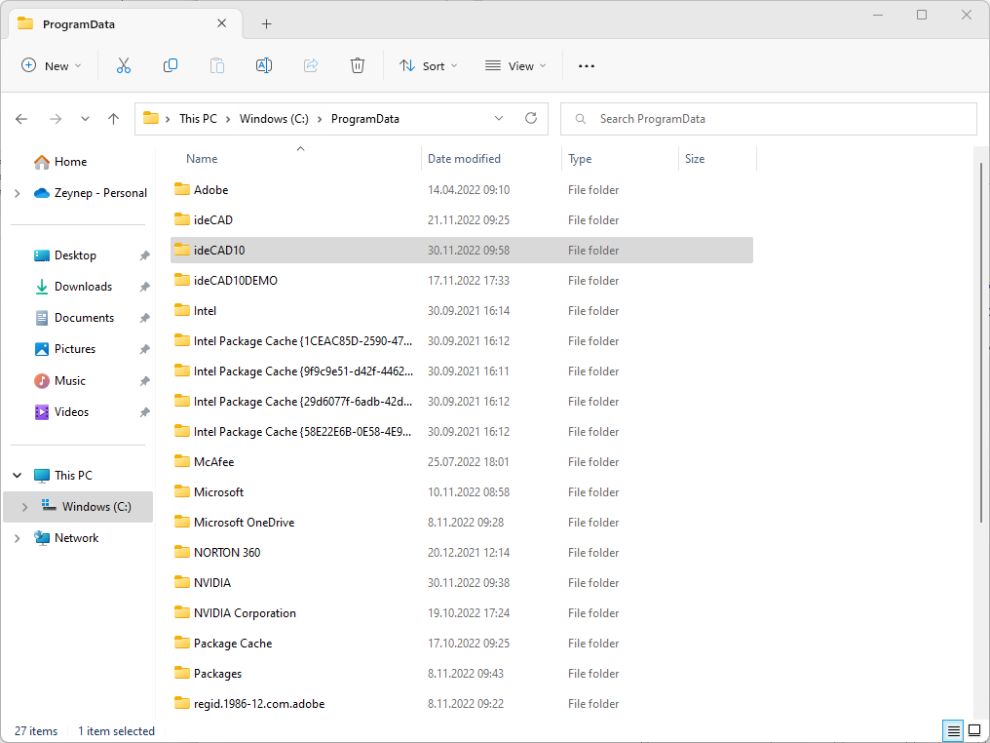Expand the Network tree node
The height and width of the screenshot is (743, 990).
(x=17, y=538)
